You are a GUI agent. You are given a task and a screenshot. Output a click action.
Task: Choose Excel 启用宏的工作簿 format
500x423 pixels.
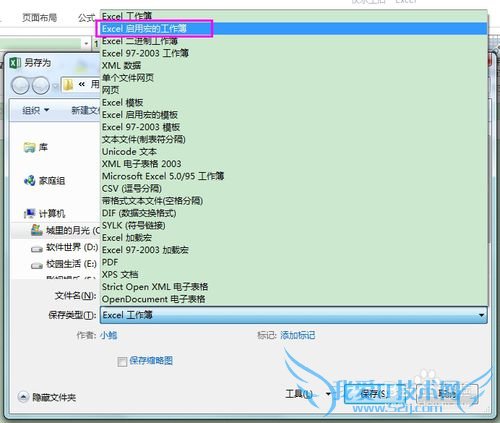coord(294,28)
